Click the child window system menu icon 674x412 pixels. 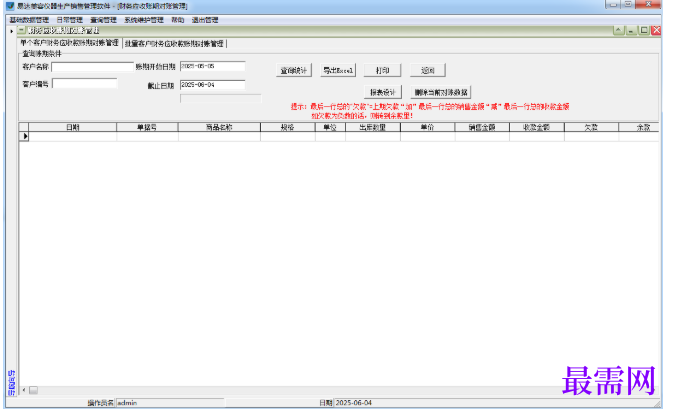click(x=21, y=30)
